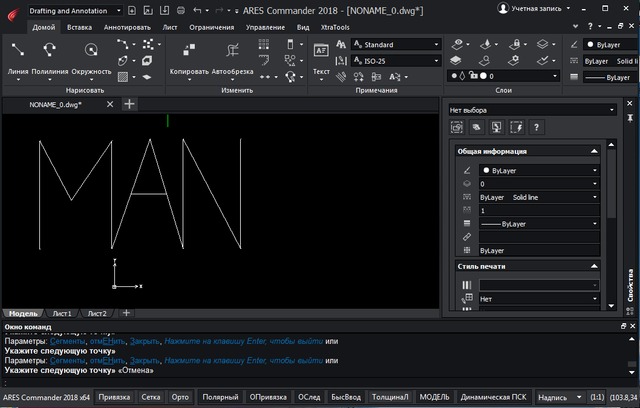Open the ByLayer line color selector in Properties

pos(538,171)
